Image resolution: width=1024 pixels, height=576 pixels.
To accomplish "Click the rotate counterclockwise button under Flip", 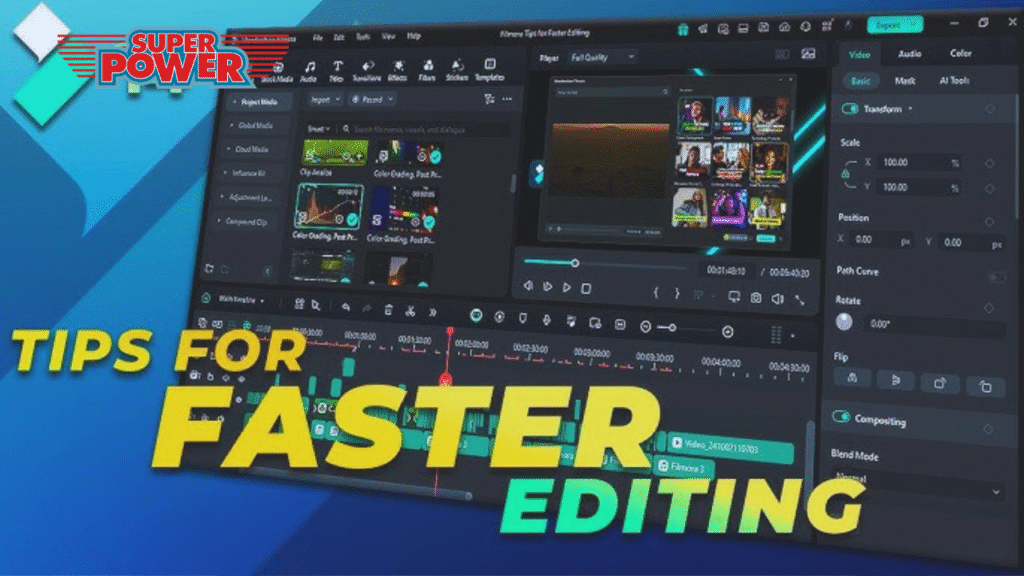I will [x=985, y=387].
